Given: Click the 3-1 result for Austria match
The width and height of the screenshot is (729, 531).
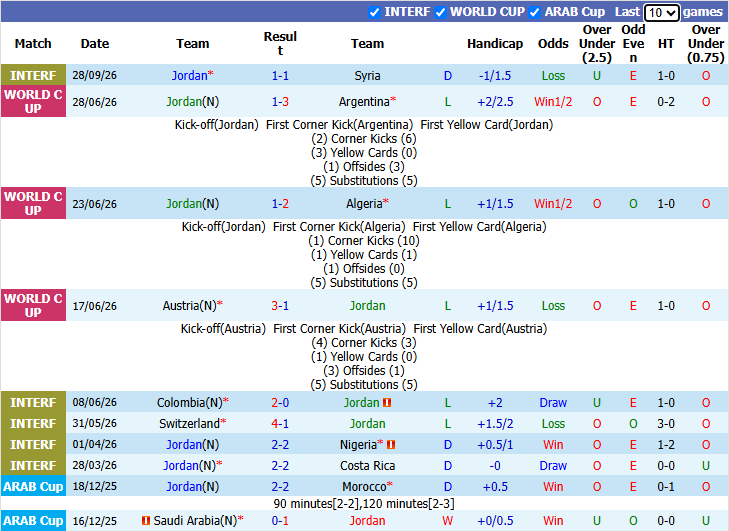Looking at the screenshot, I should coord(280,305).
